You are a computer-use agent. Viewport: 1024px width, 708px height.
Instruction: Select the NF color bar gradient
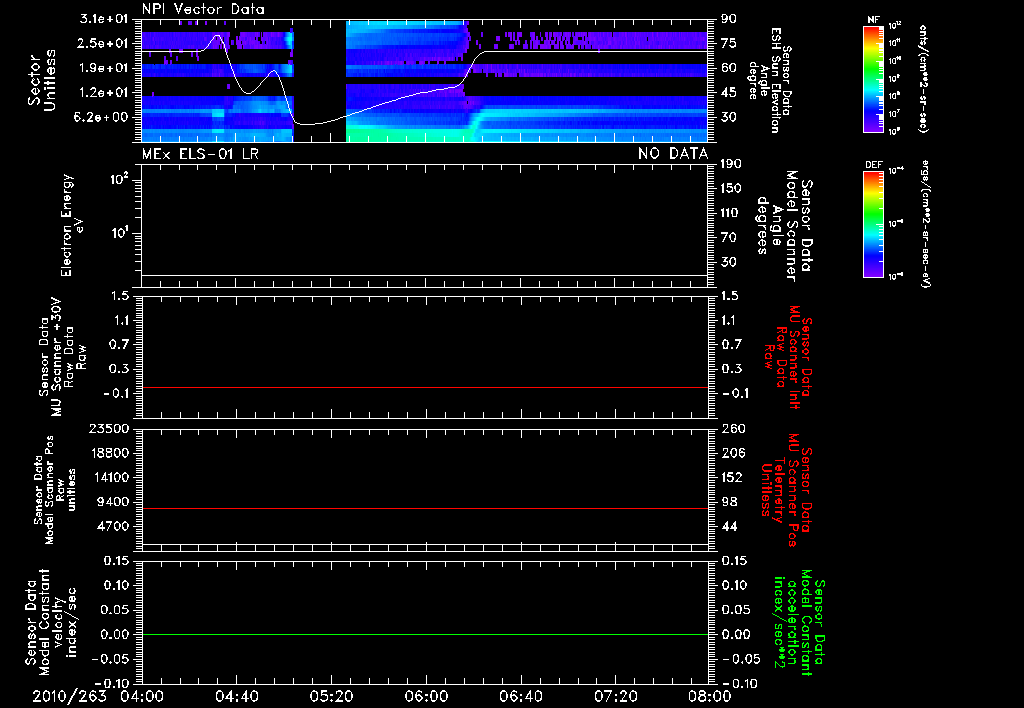click(x=873, y=78)
